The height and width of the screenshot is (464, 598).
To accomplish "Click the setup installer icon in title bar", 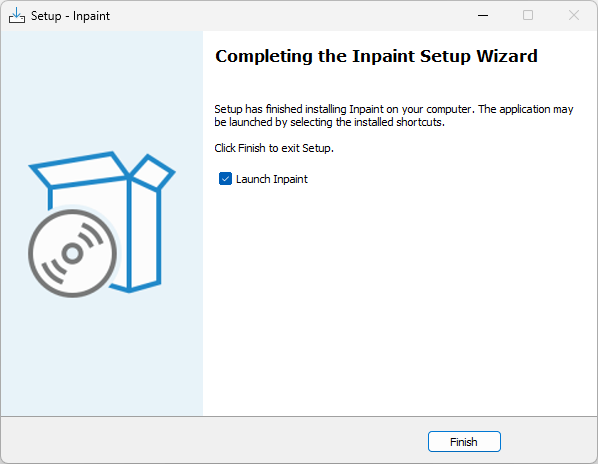I will point(17,16).
